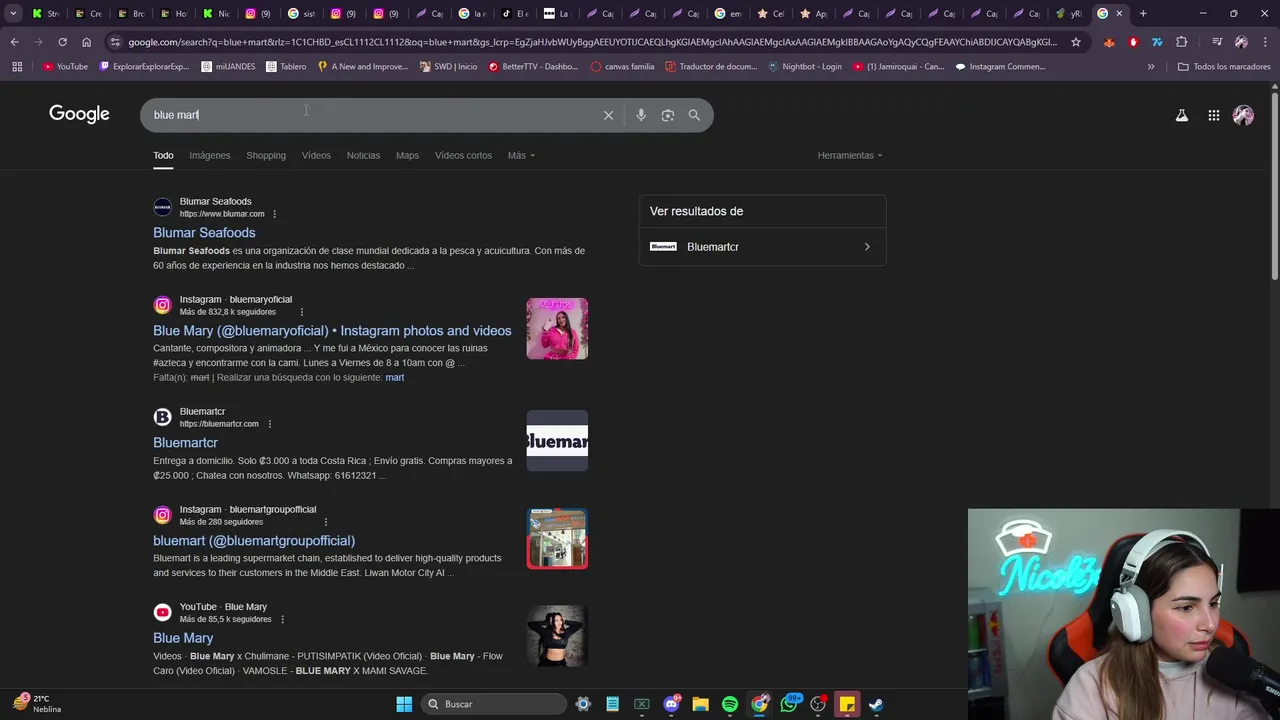Open a new browser tab
Image resolution: width=1280 pixels, height=720 pixels.
click(1143, 13)
